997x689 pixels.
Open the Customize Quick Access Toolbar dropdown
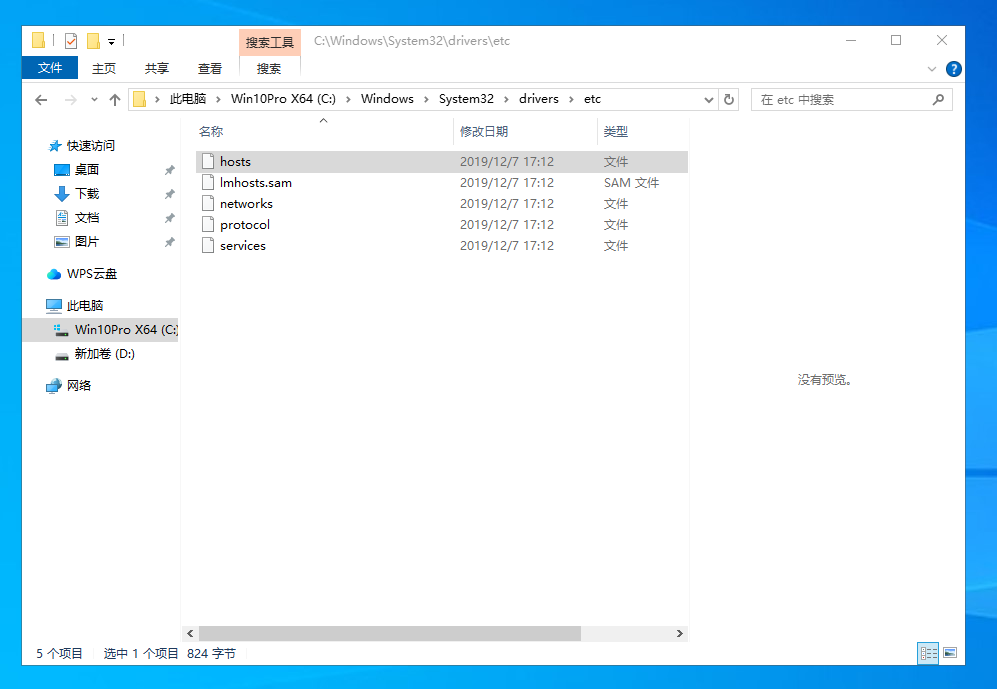tap(111, 42)
